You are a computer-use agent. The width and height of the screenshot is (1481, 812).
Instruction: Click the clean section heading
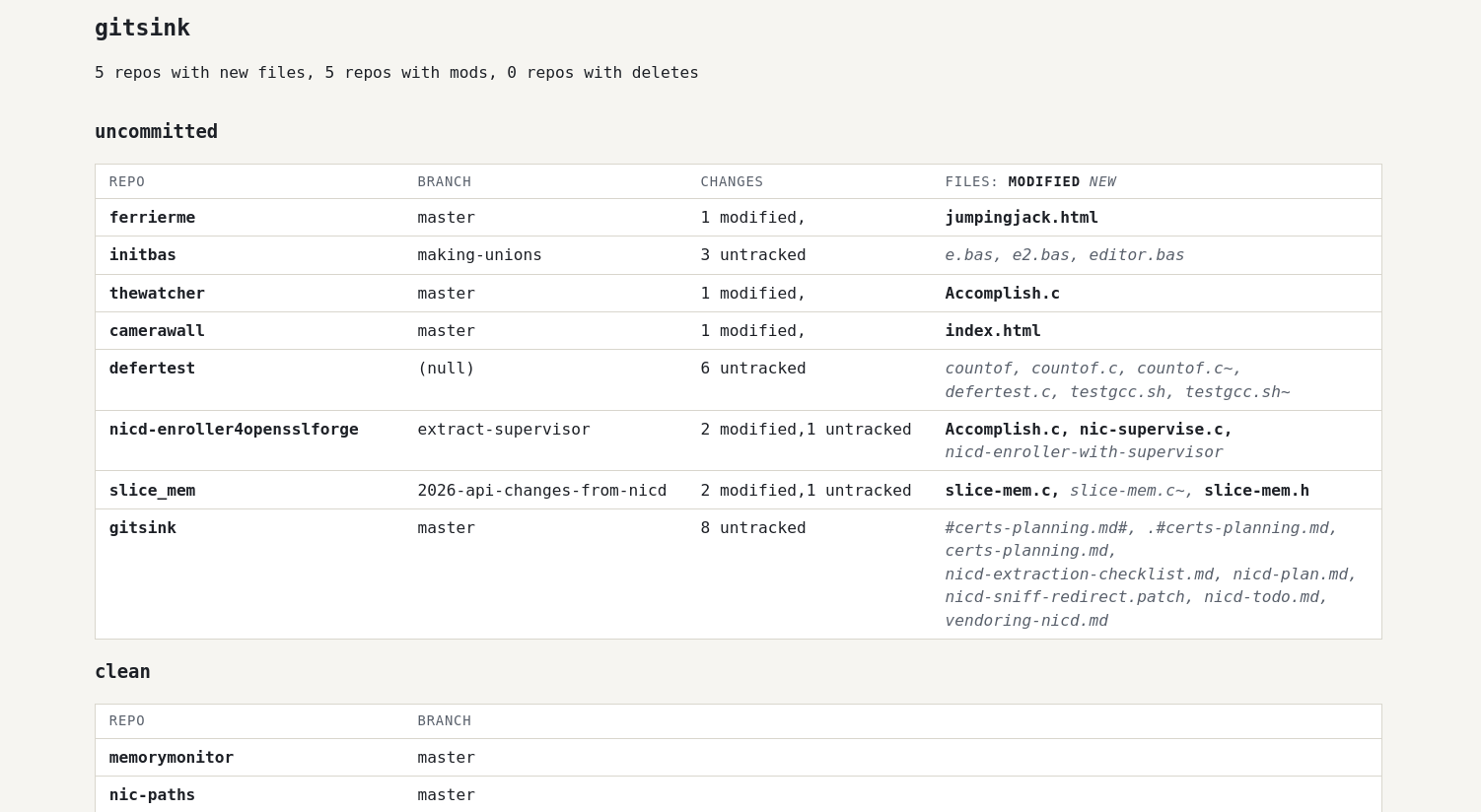[122, 671]
